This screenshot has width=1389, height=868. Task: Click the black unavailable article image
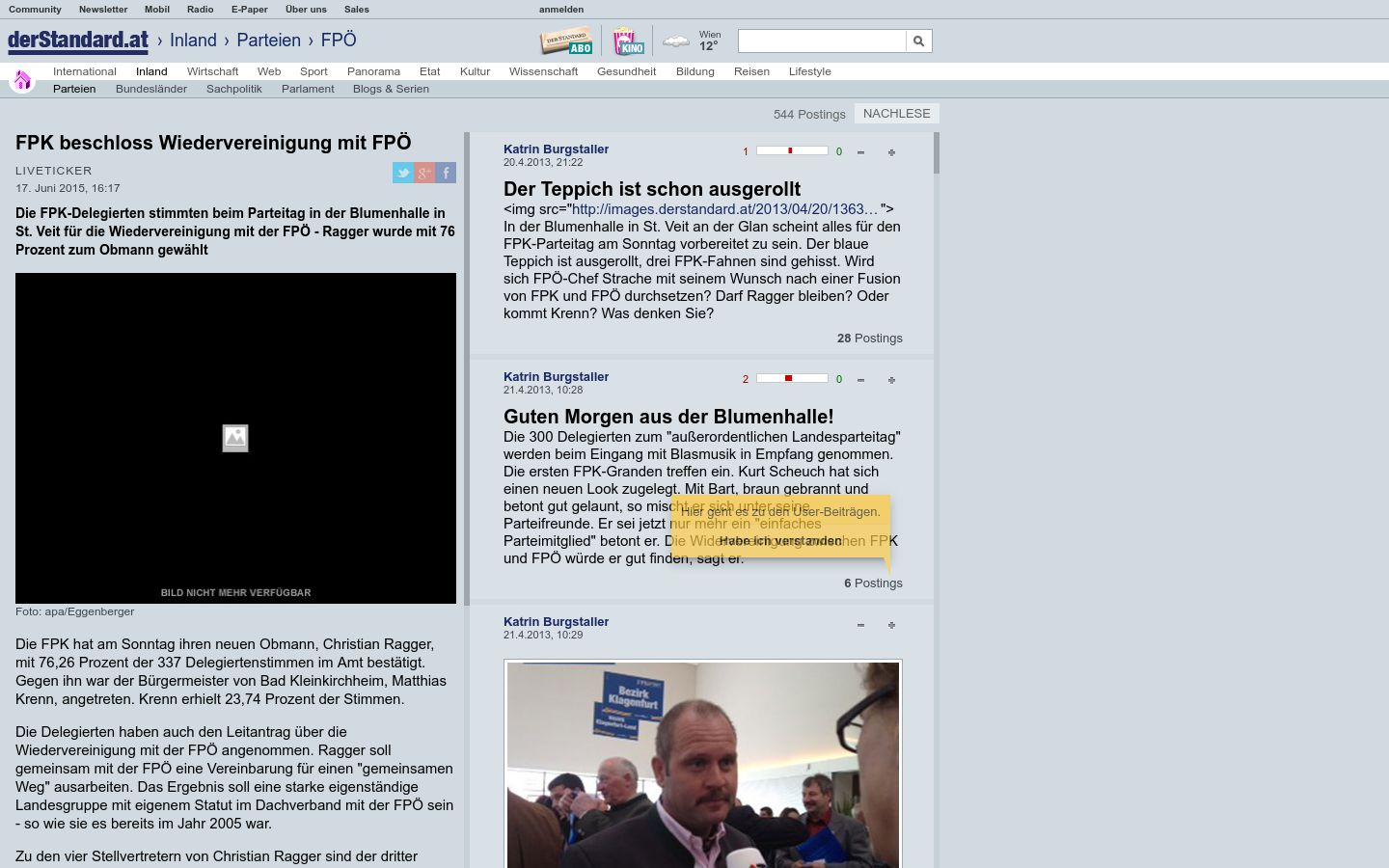click(235, 438)
